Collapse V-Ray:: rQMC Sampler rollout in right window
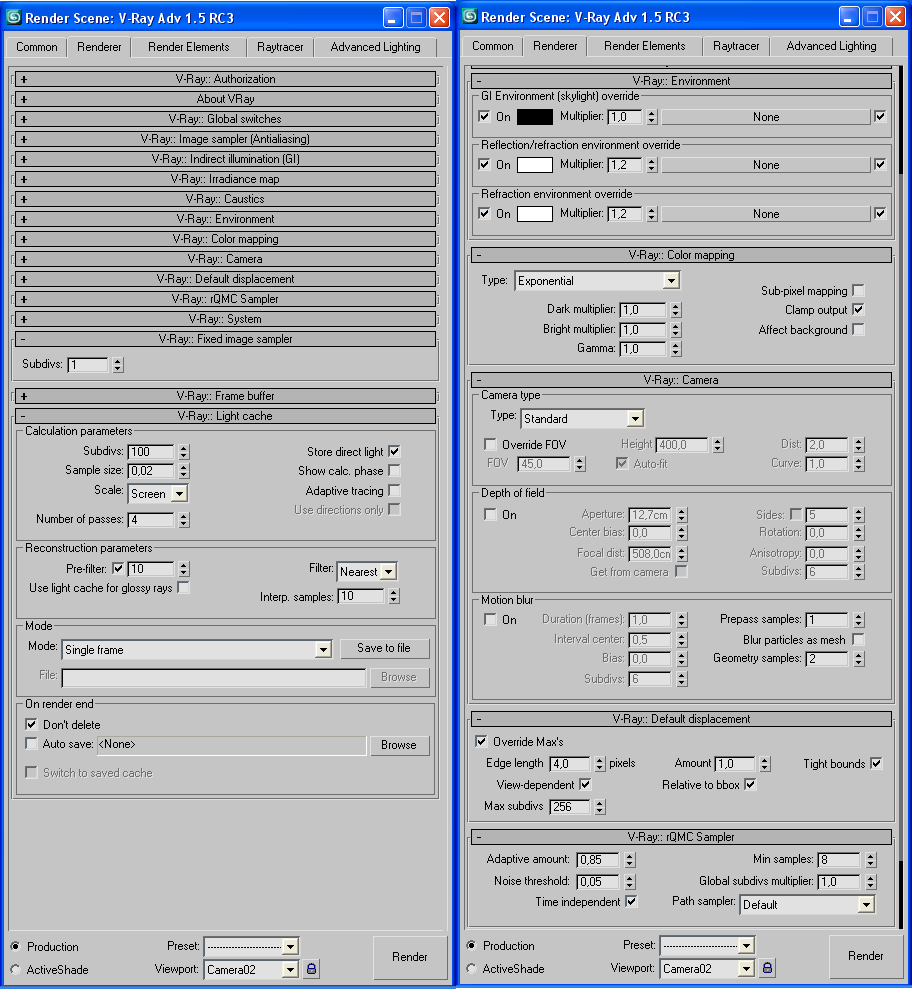 [x=681, y=837]
